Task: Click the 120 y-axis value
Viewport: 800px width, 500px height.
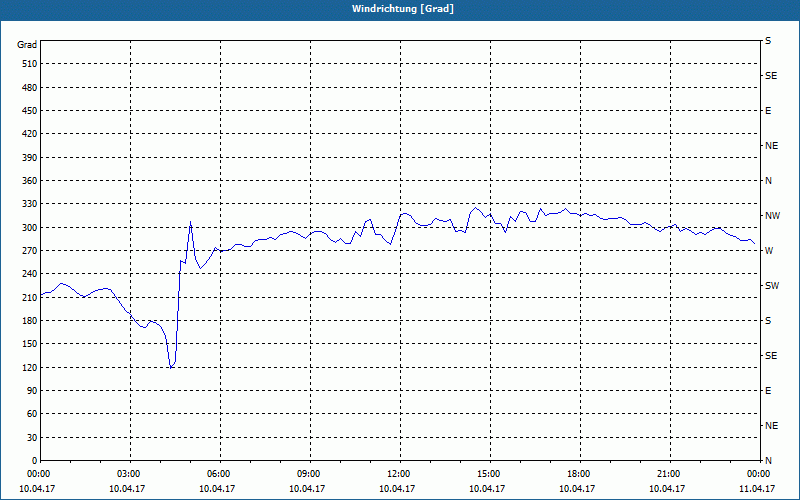Action: coord(30,367)
